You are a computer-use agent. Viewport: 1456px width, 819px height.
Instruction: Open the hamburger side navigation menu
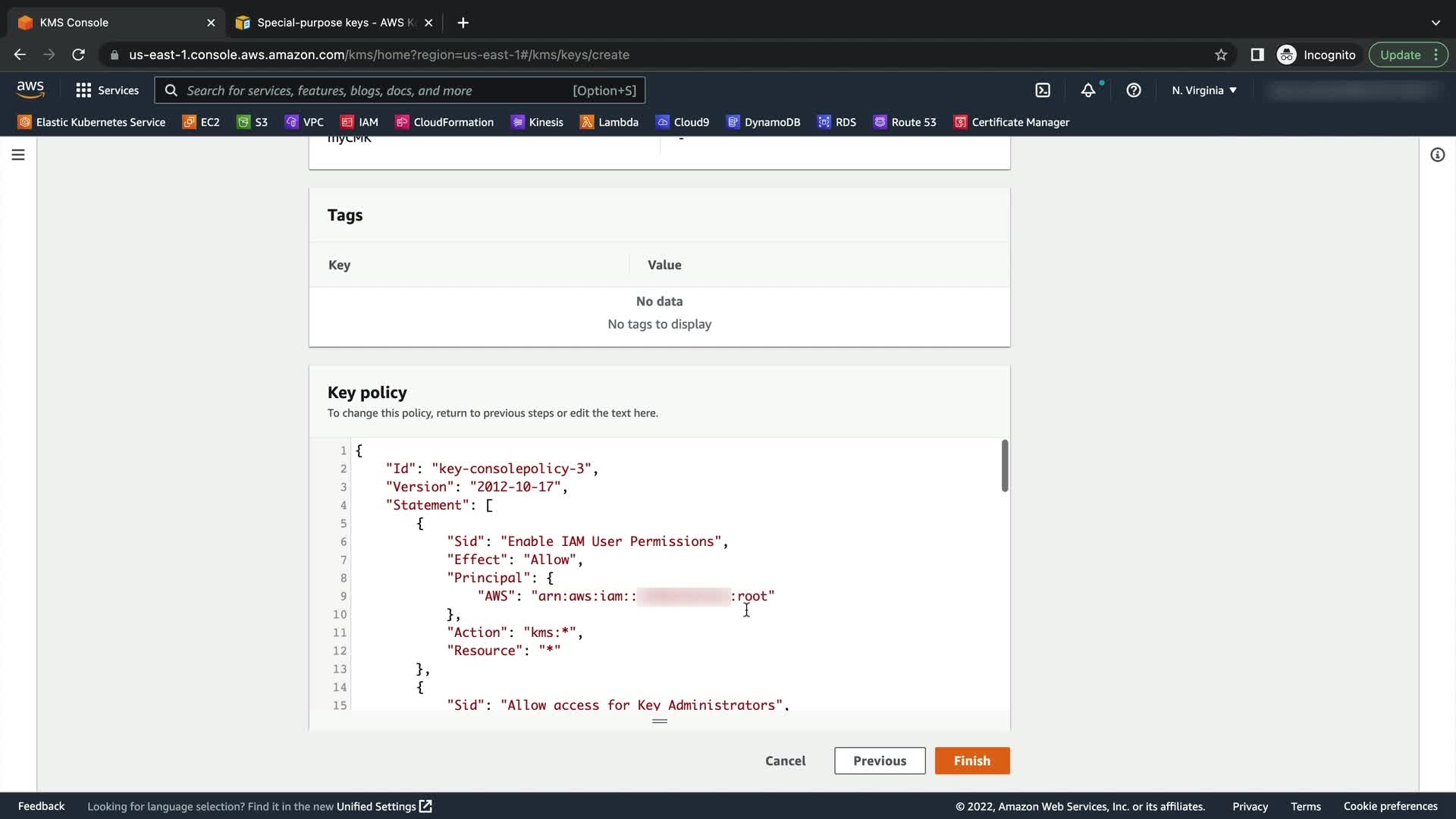(x=18, y=155)
